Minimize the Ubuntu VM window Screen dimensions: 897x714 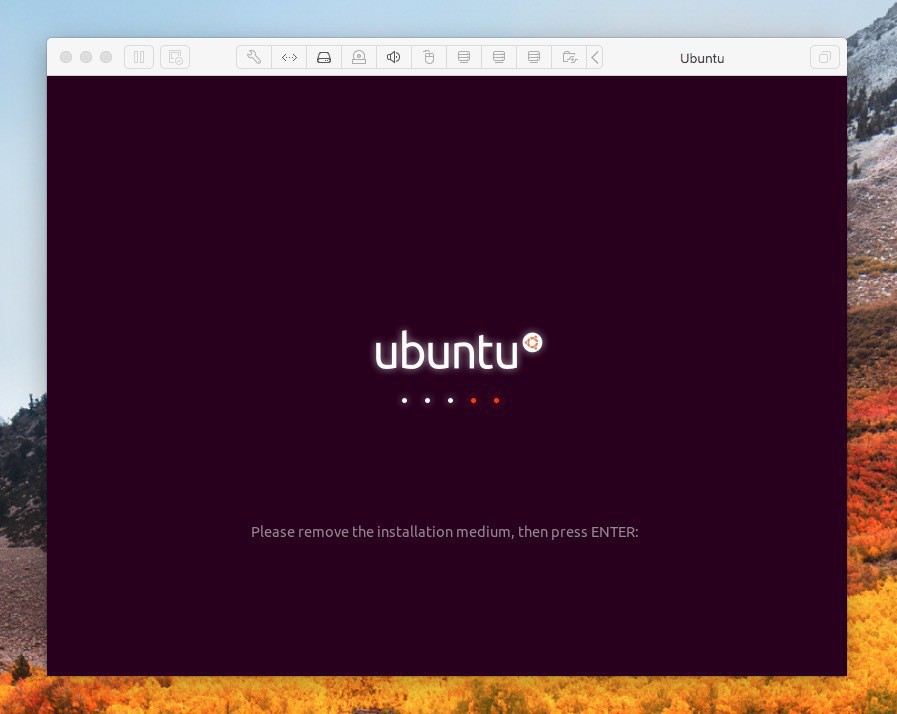click(86, 57)
